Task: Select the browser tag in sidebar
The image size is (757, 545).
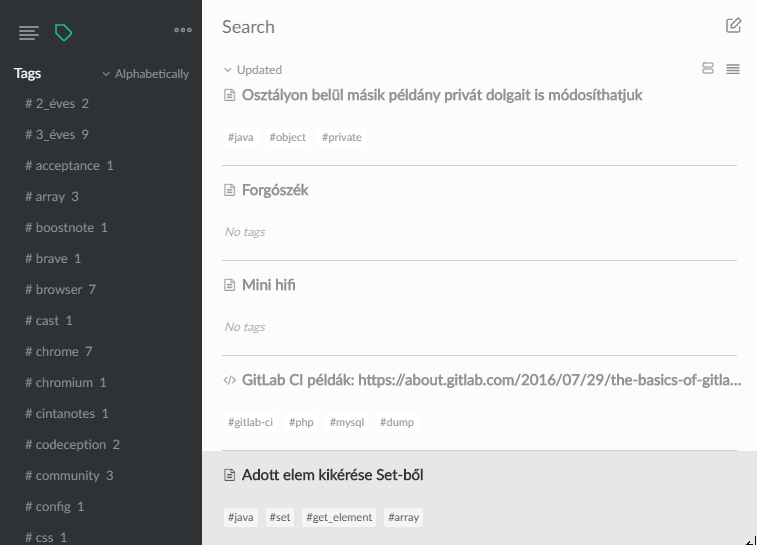Action: 60,289
